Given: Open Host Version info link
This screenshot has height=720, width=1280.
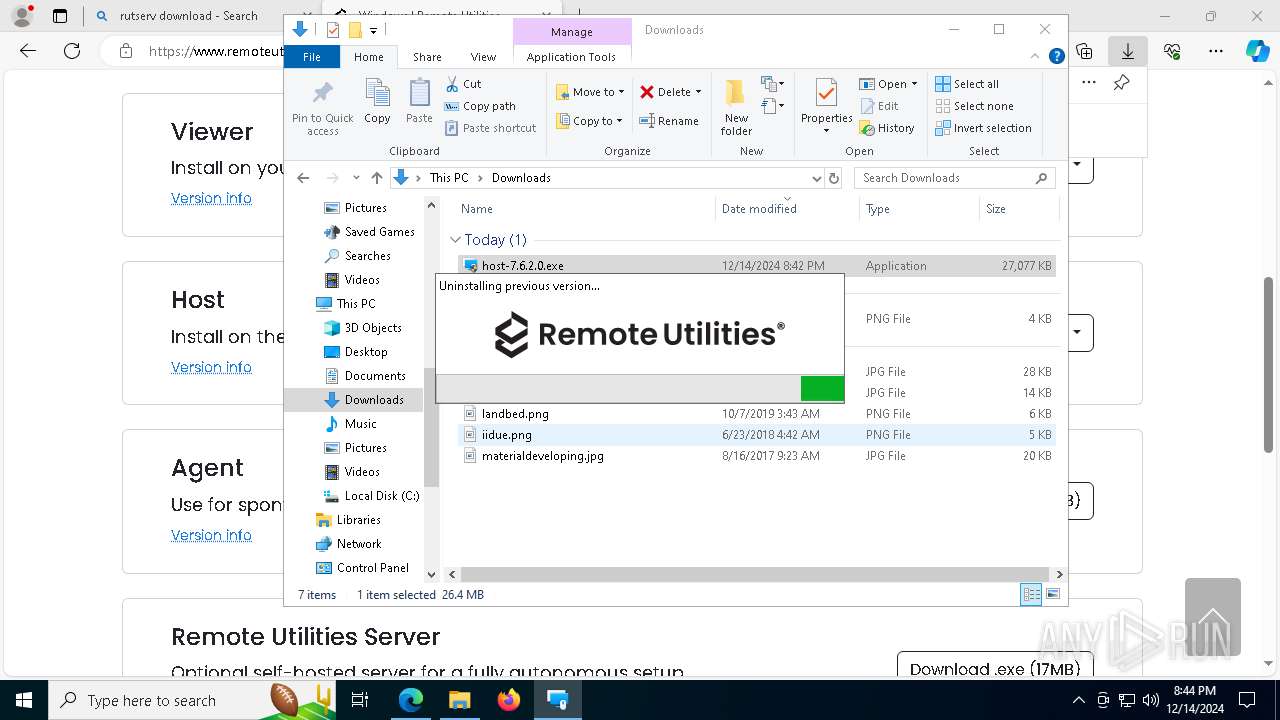Looking at the screenshot, I should point(211,367).
